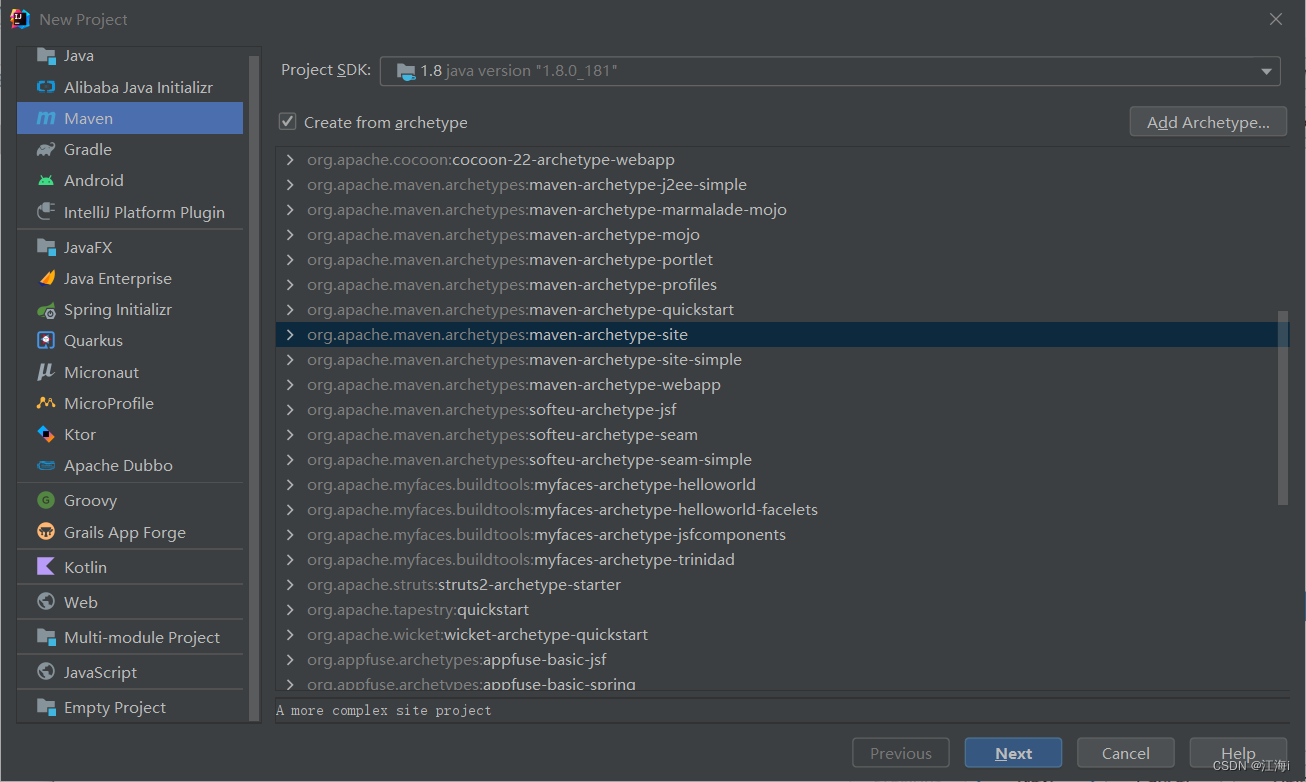Select myfaces-archetype-jsfcomponents row

(x=782, y=535)
